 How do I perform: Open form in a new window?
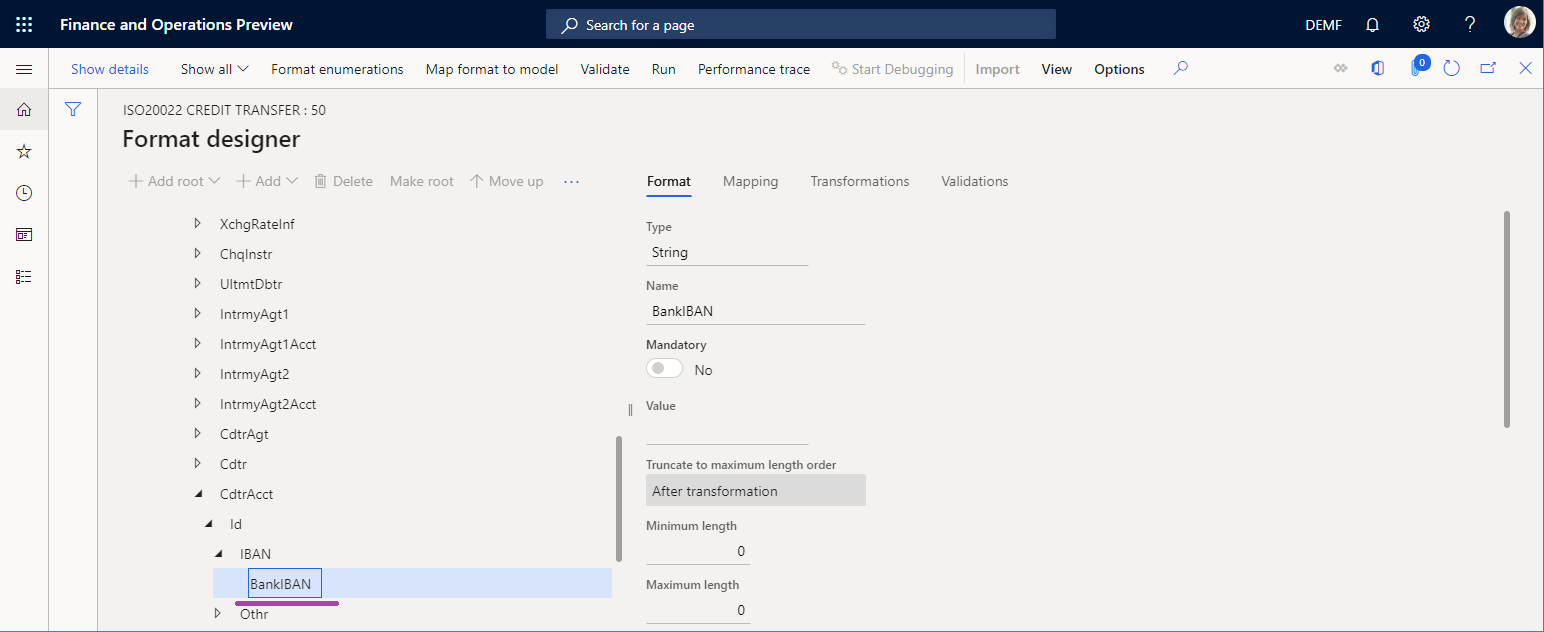click(1487, 68)
